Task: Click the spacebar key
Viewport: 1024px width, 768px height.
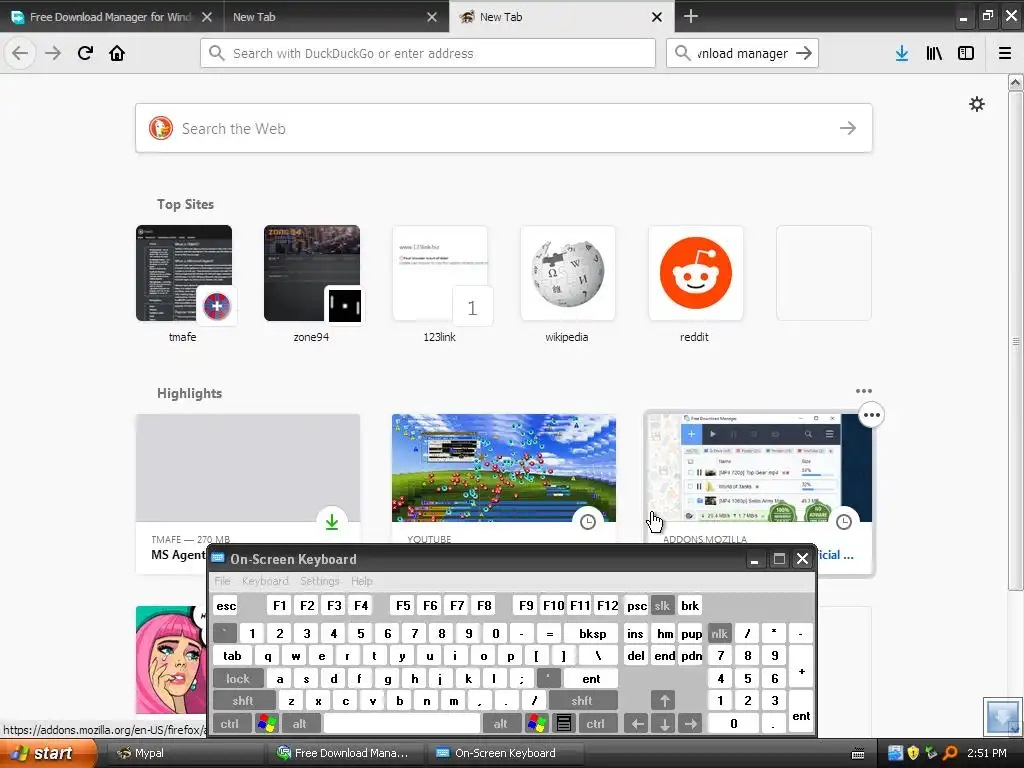Action: pyautogui.click(x=402, y=724)
